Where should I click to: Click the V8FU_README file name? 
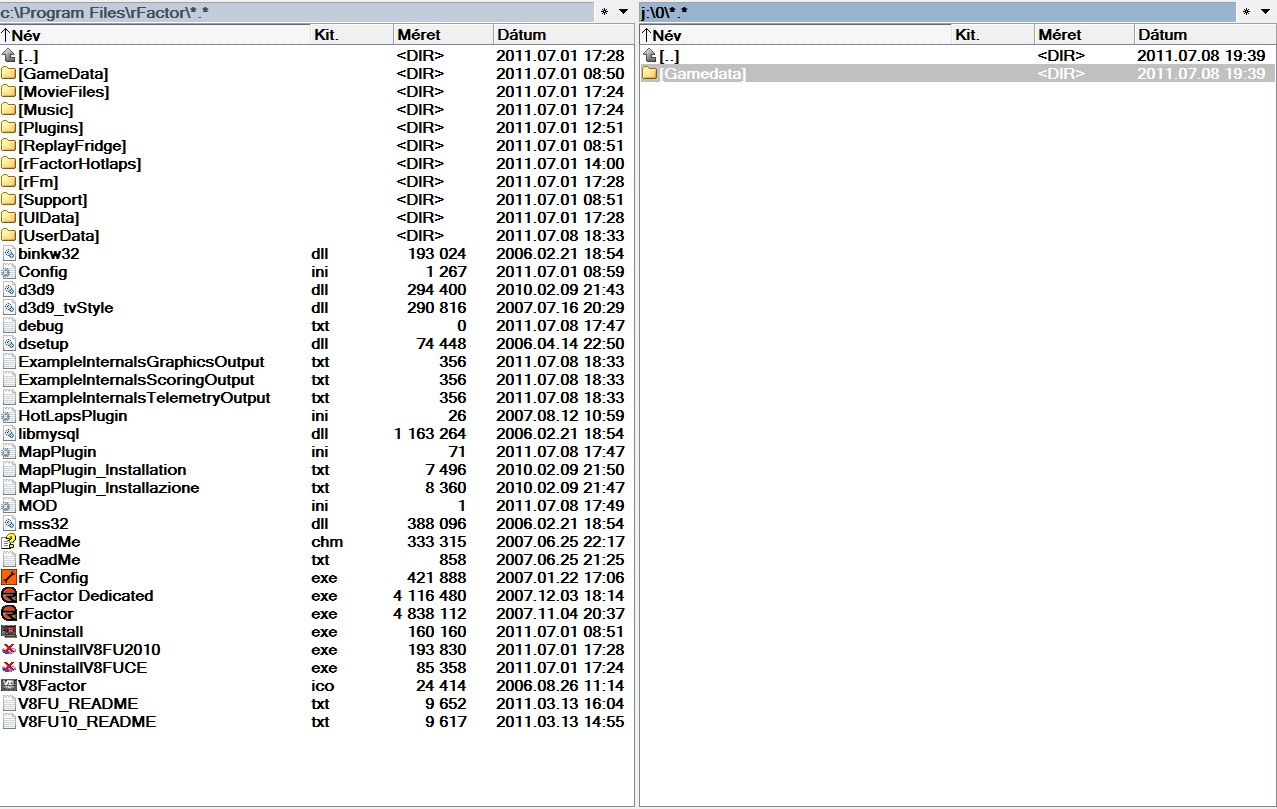click(79, 704)
